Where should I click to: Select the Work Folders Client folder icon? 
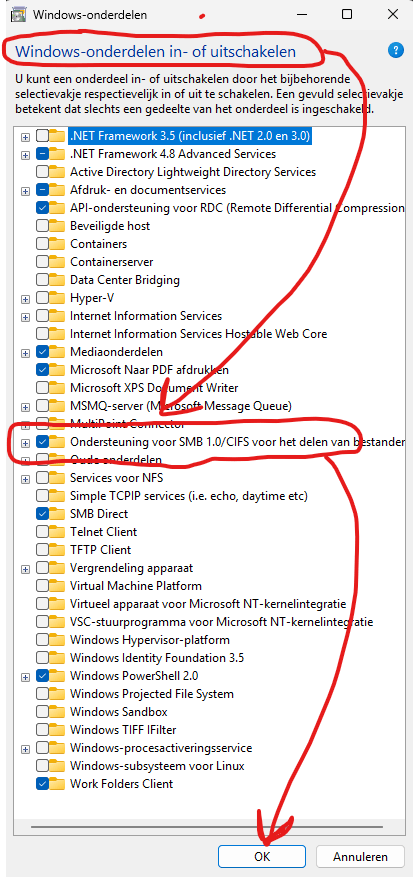(57, 784)
